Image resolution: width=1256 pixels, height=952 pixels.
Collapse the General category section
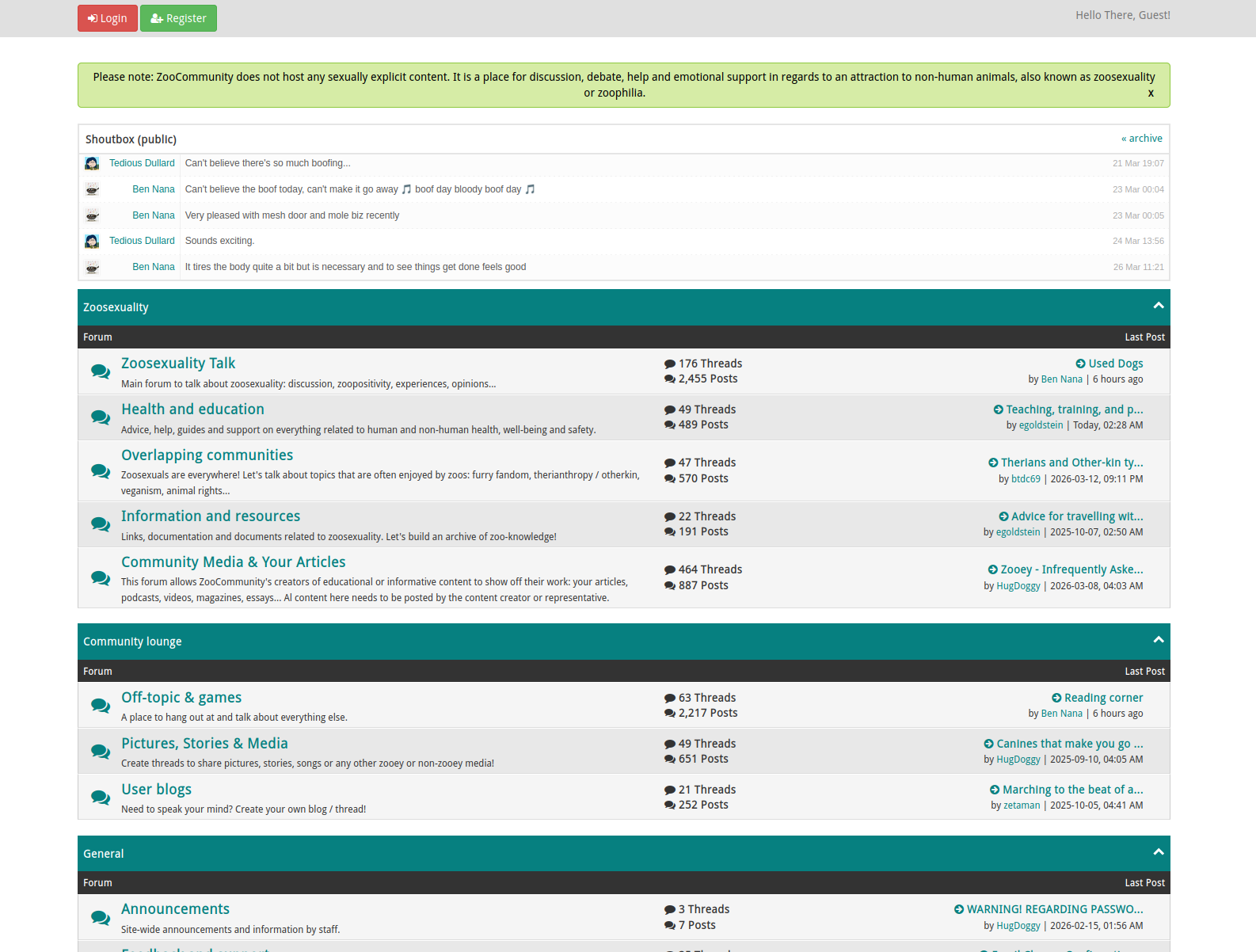[x=1158, y=852]
